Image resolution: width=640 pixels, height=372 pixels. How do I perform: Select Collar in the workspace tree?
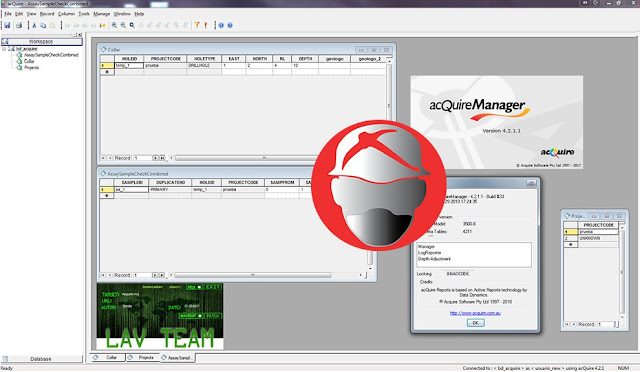(x=29, y=61)
